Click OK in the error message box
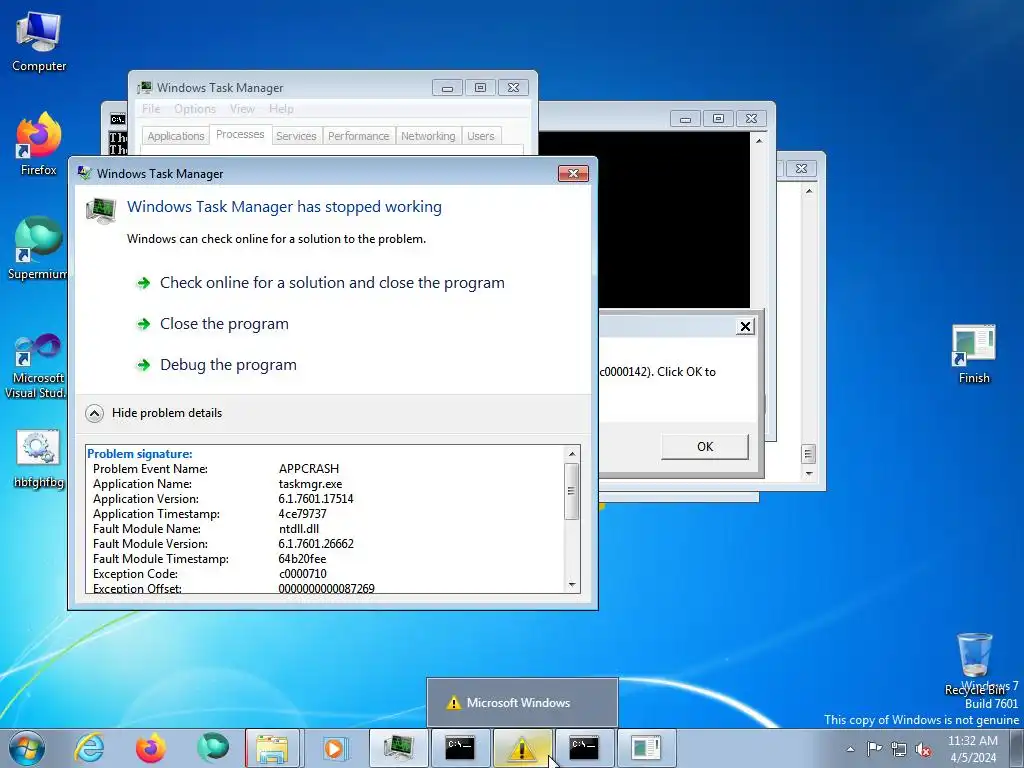Screen dimensions: 1024x768 click(705, 447)
